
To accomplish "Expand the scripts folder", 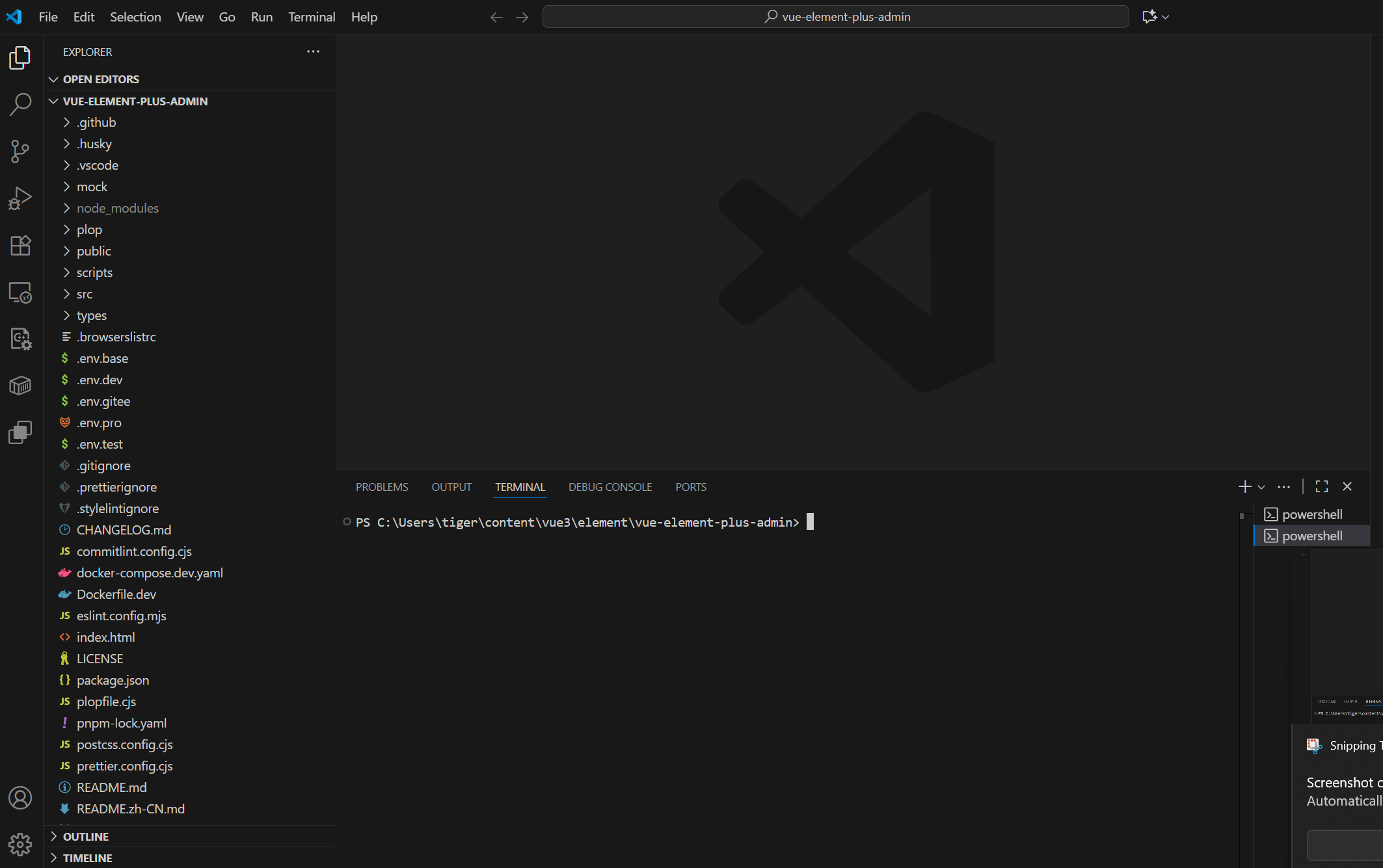I will [189, 272].
